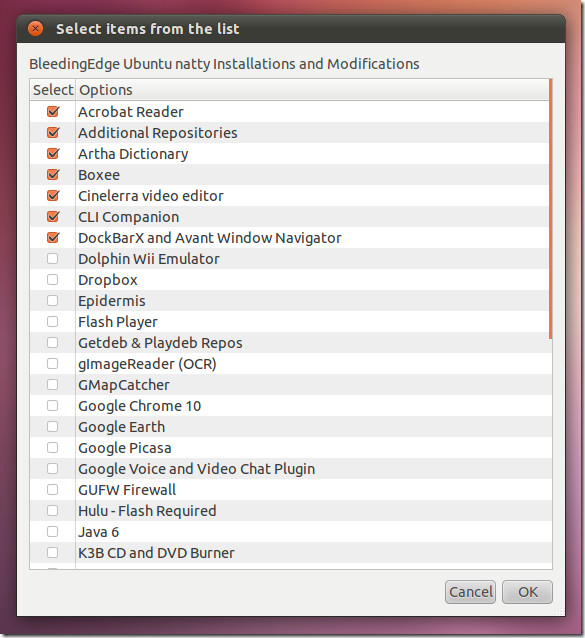
Task: Confirm selection with the OK button
Action: point(527,592)
